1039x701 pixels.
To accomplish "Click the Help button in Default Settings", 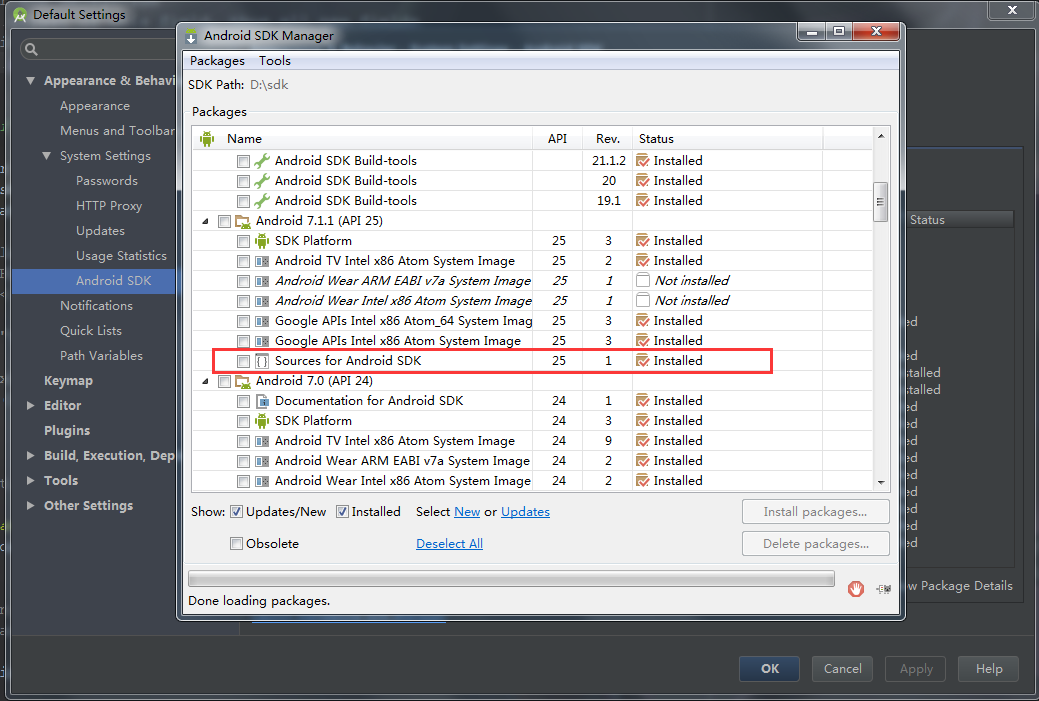I will click(x=989, y=669).
